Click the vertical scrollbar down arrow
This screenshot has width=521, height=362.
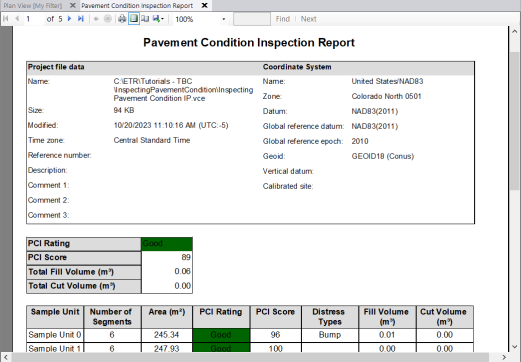[515, 347]
